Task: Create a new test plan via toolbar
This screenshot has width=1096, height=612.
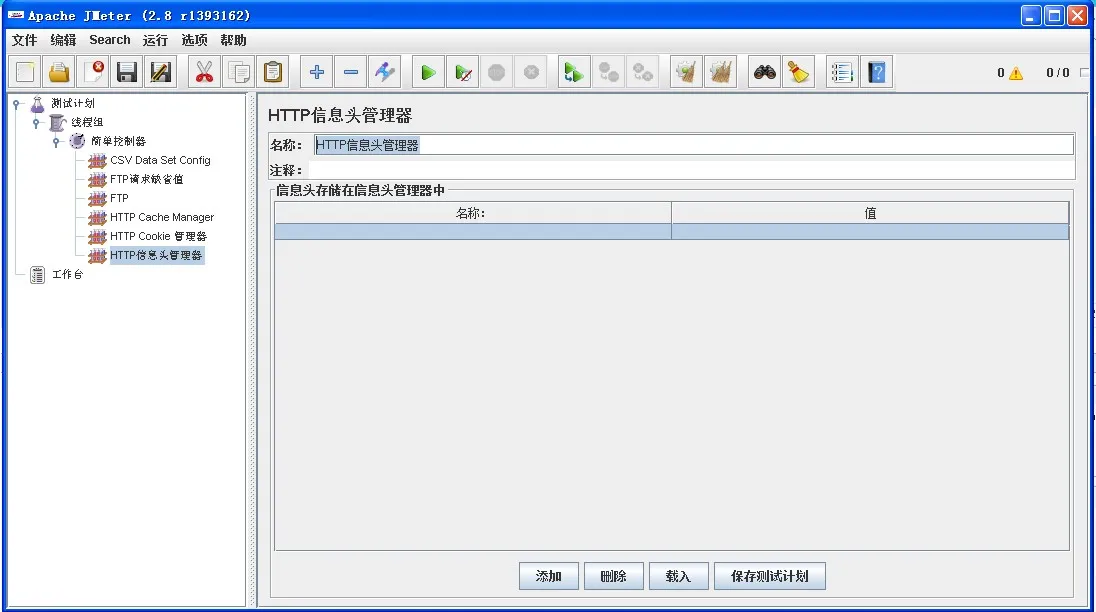Action: 25,72
